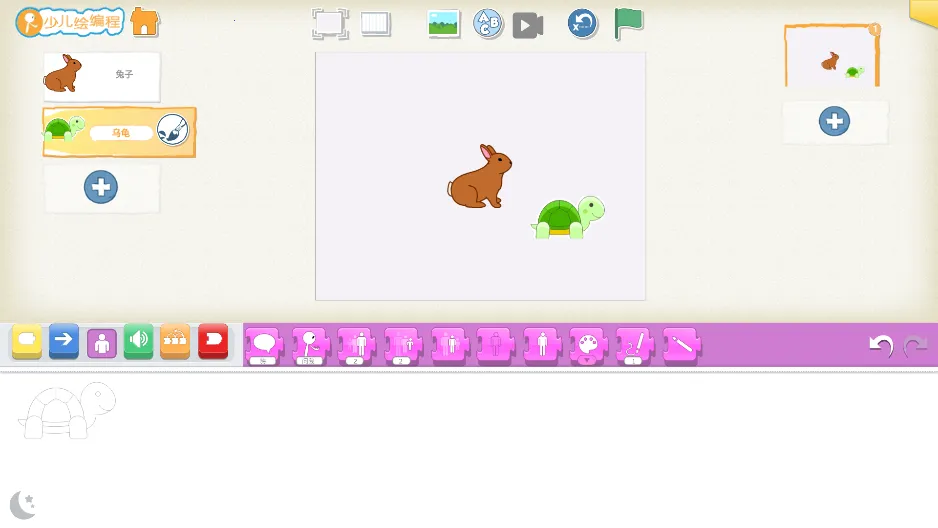Start the project with green flag
938x528 pixels.
click(628, 24)
